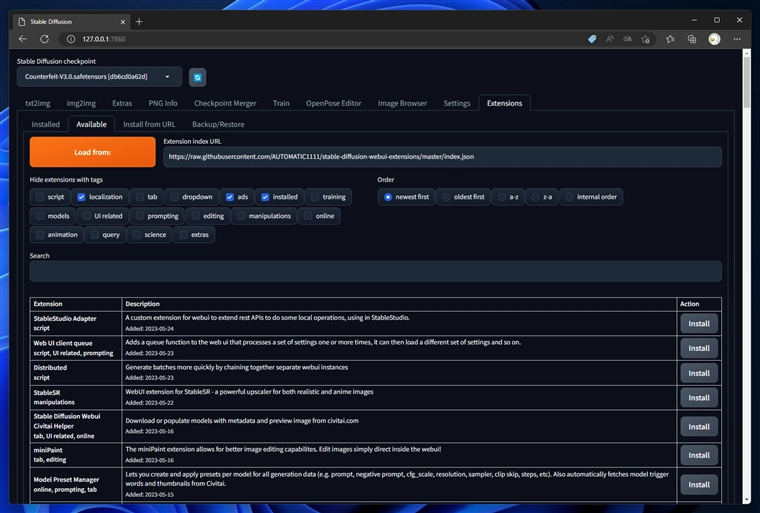760x513 pixels.
Task: Uncheck the installed tag checkbox
Action: tap(265, 197)
